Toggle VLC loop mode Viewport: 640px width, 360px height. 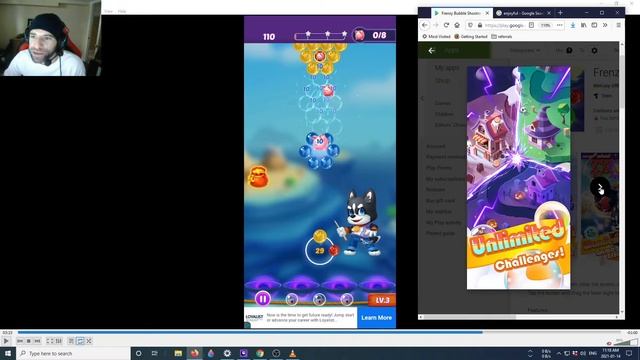[80, 341]
